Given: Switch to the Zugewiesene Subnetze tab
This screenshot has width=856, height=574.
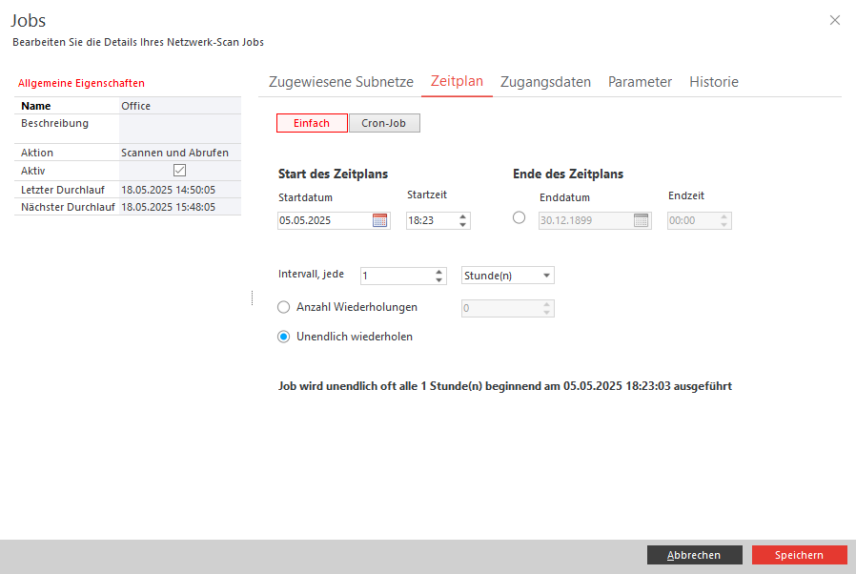Looking at the screenshot, I should point(341,82).
